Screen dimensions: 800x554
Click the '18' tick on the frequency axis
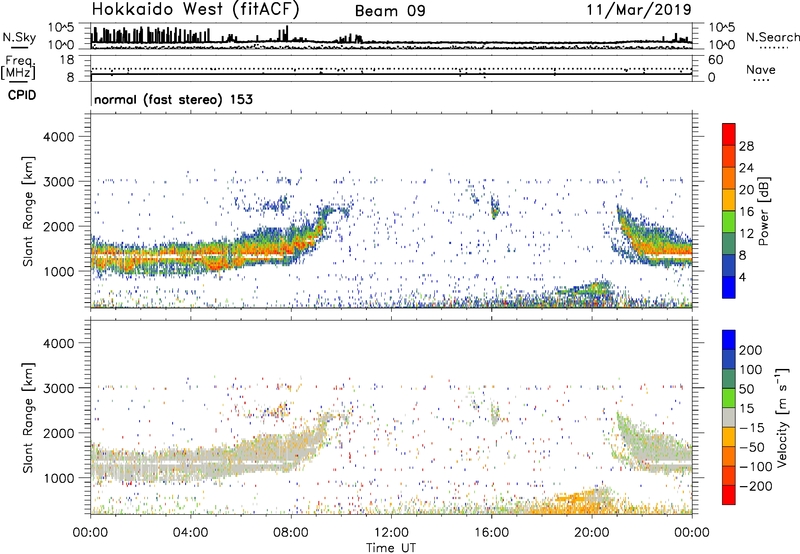pos(67,60)
